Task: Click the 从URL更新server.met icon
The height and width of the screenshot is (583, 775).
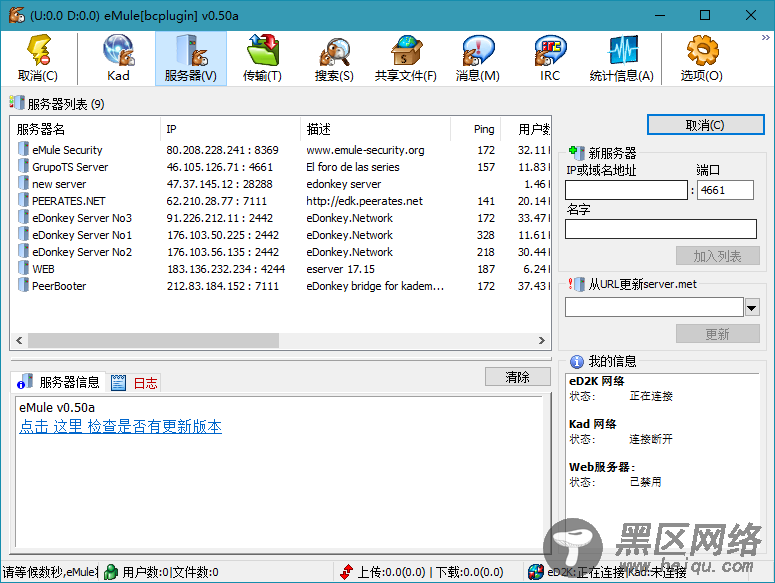Action: tap(576, 284)
